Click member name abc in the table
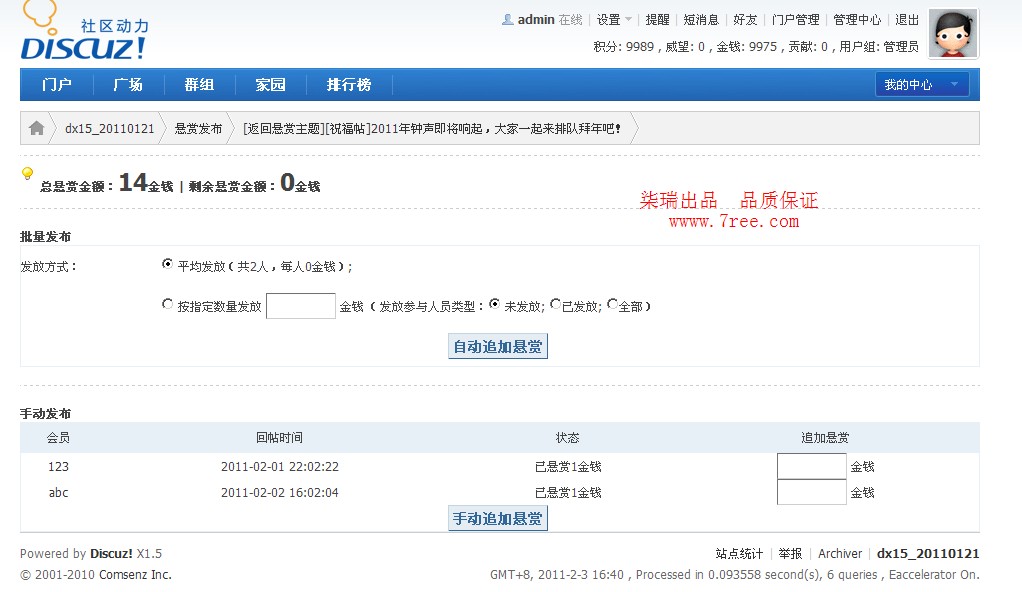 pyautogui.click(x=58, y=492)
